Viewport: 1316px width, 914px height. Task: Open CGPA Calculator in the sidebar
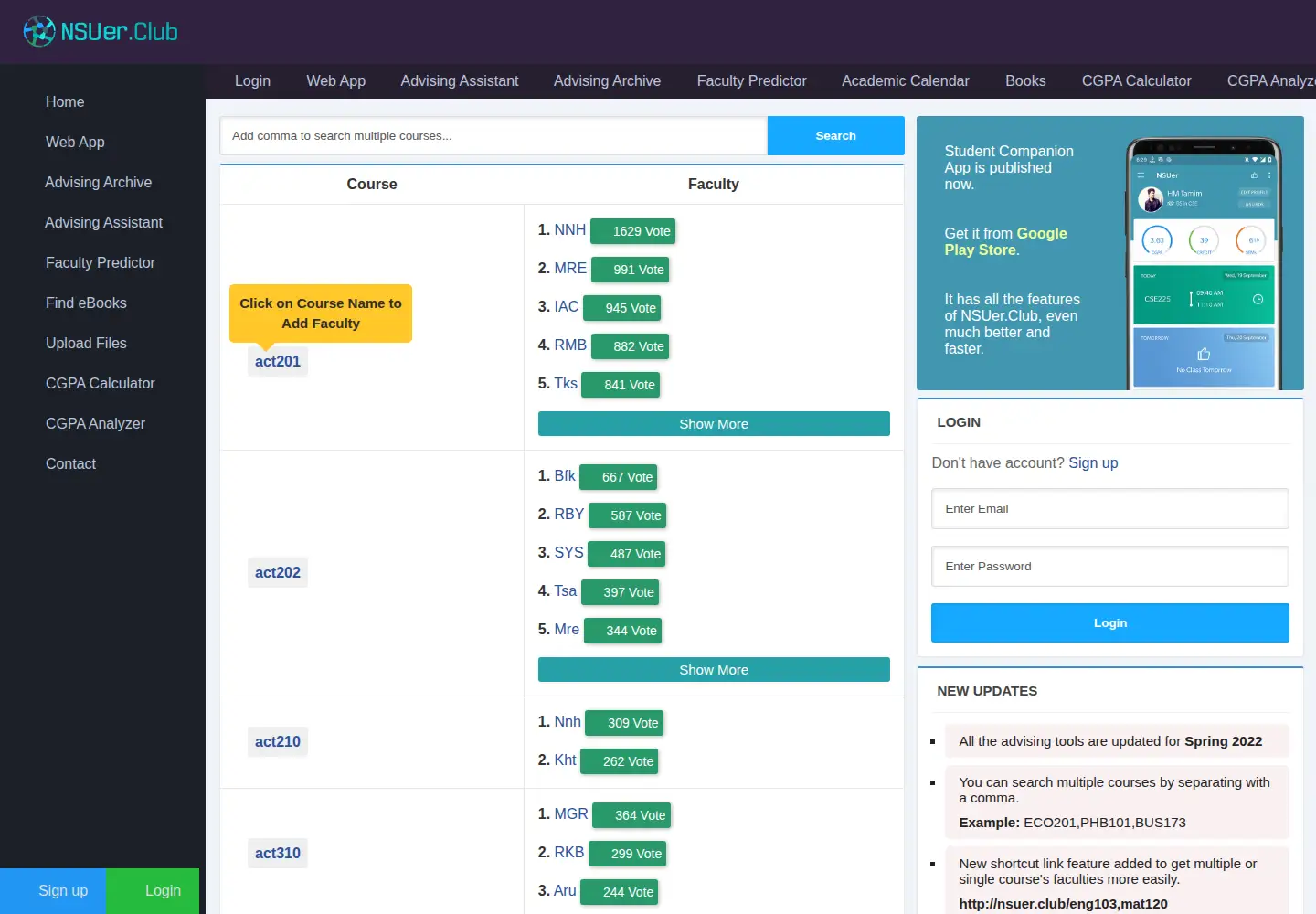click(x=101, y=383)
